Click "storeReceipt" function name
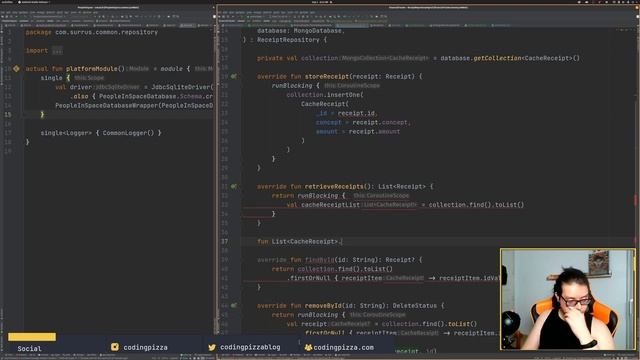640x360 pixels. [327, 76]
